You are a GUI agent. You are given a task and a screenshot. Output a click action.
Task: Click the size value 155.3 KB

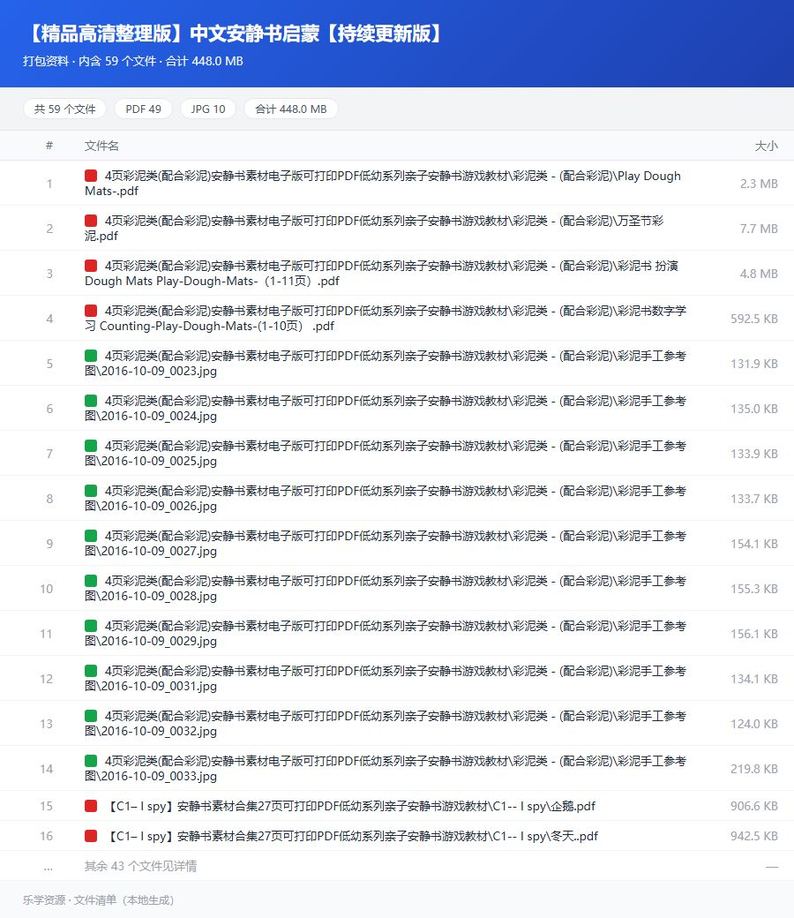pyautogui.click(x=754, y=589)
